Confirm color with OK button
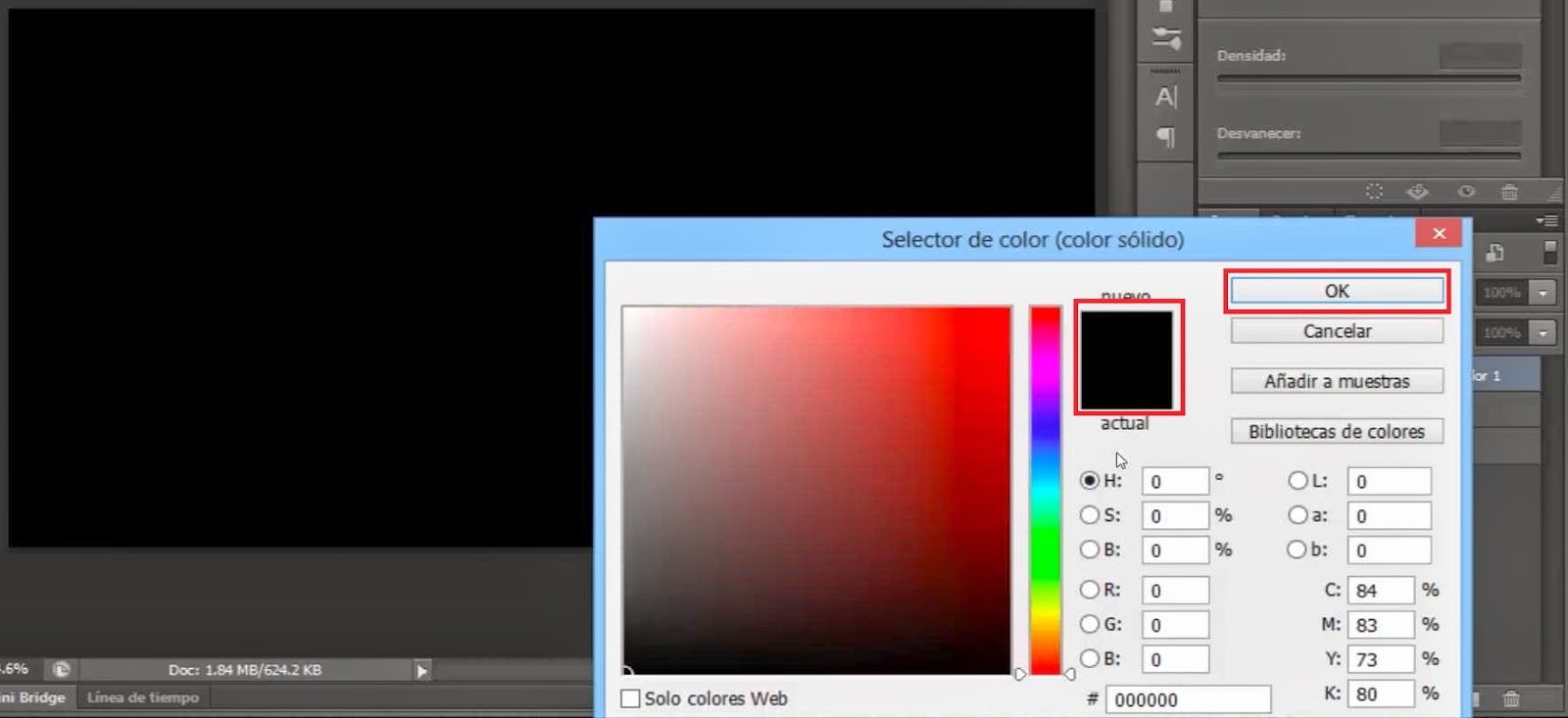The image size is (1568, 718). coord(1337,291)
